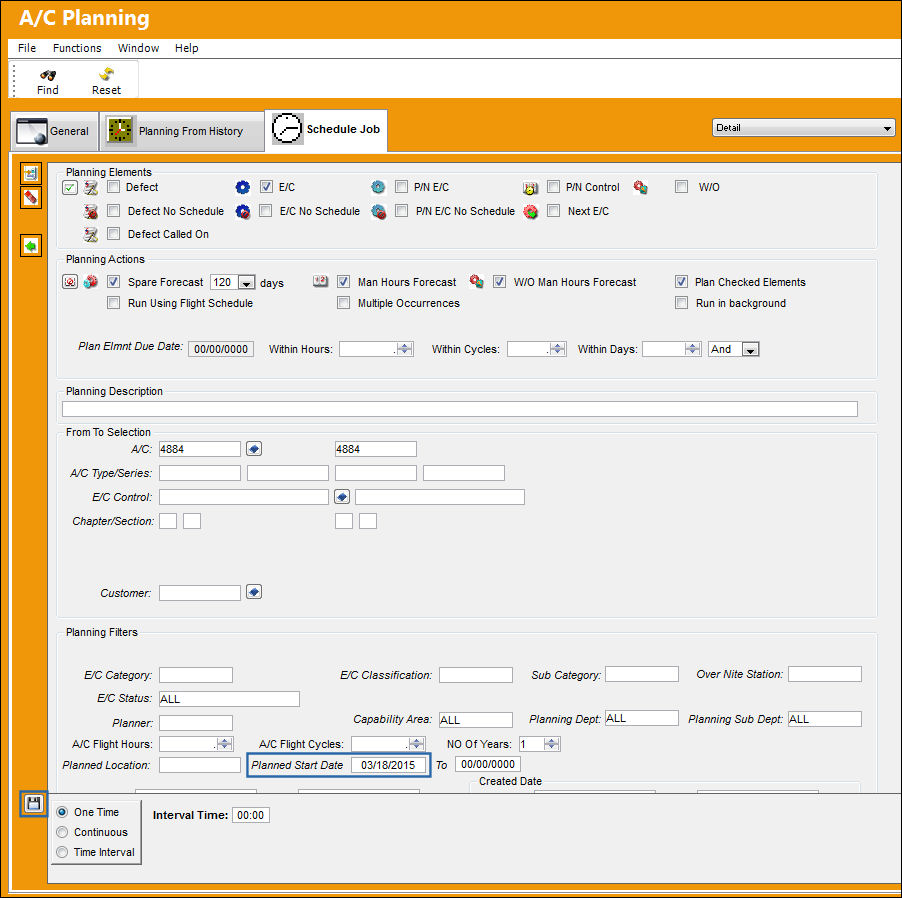
Task: Click the Over Nite Station field
Action: 824,674
